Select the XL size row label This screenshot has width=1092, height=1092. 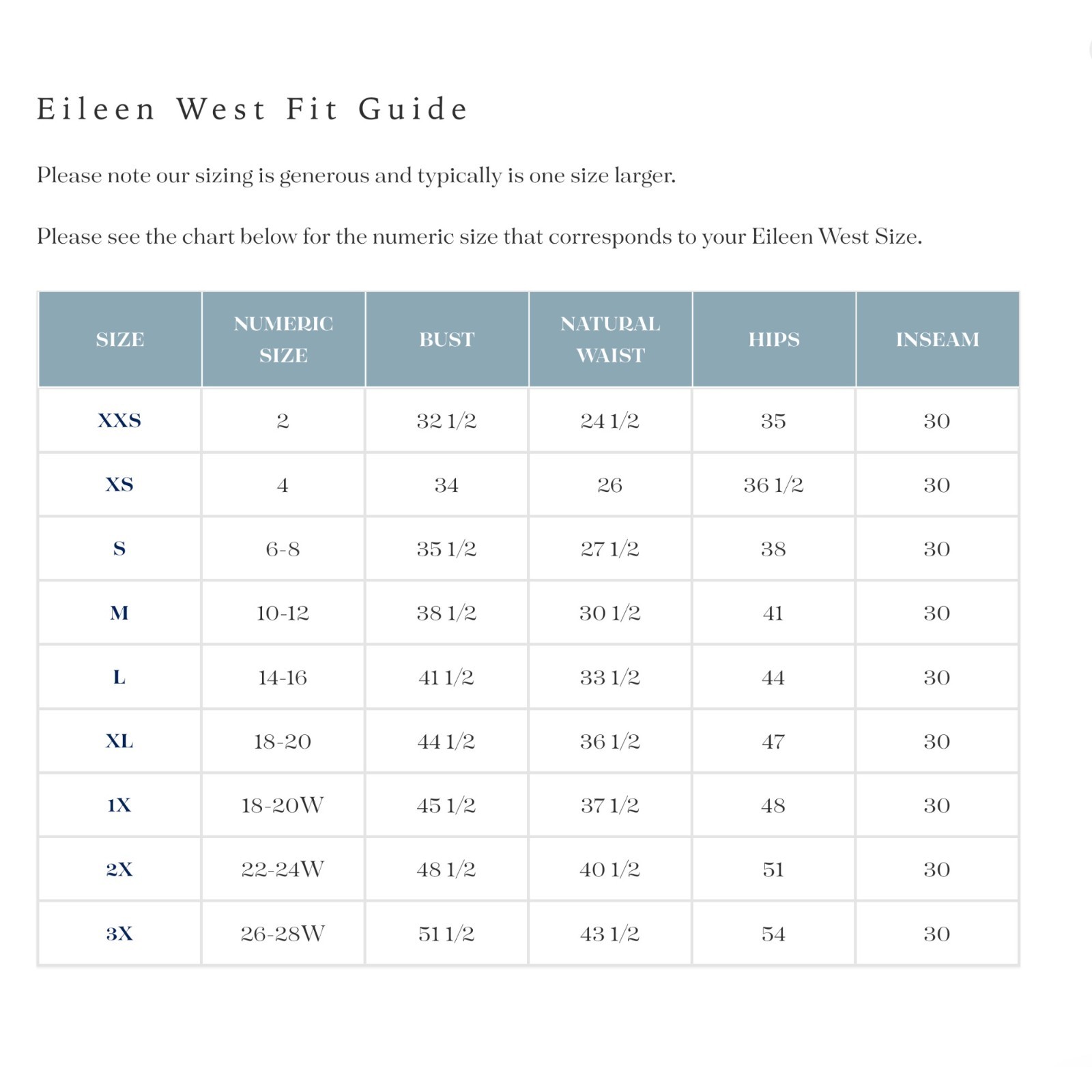[x=119, y=741]
